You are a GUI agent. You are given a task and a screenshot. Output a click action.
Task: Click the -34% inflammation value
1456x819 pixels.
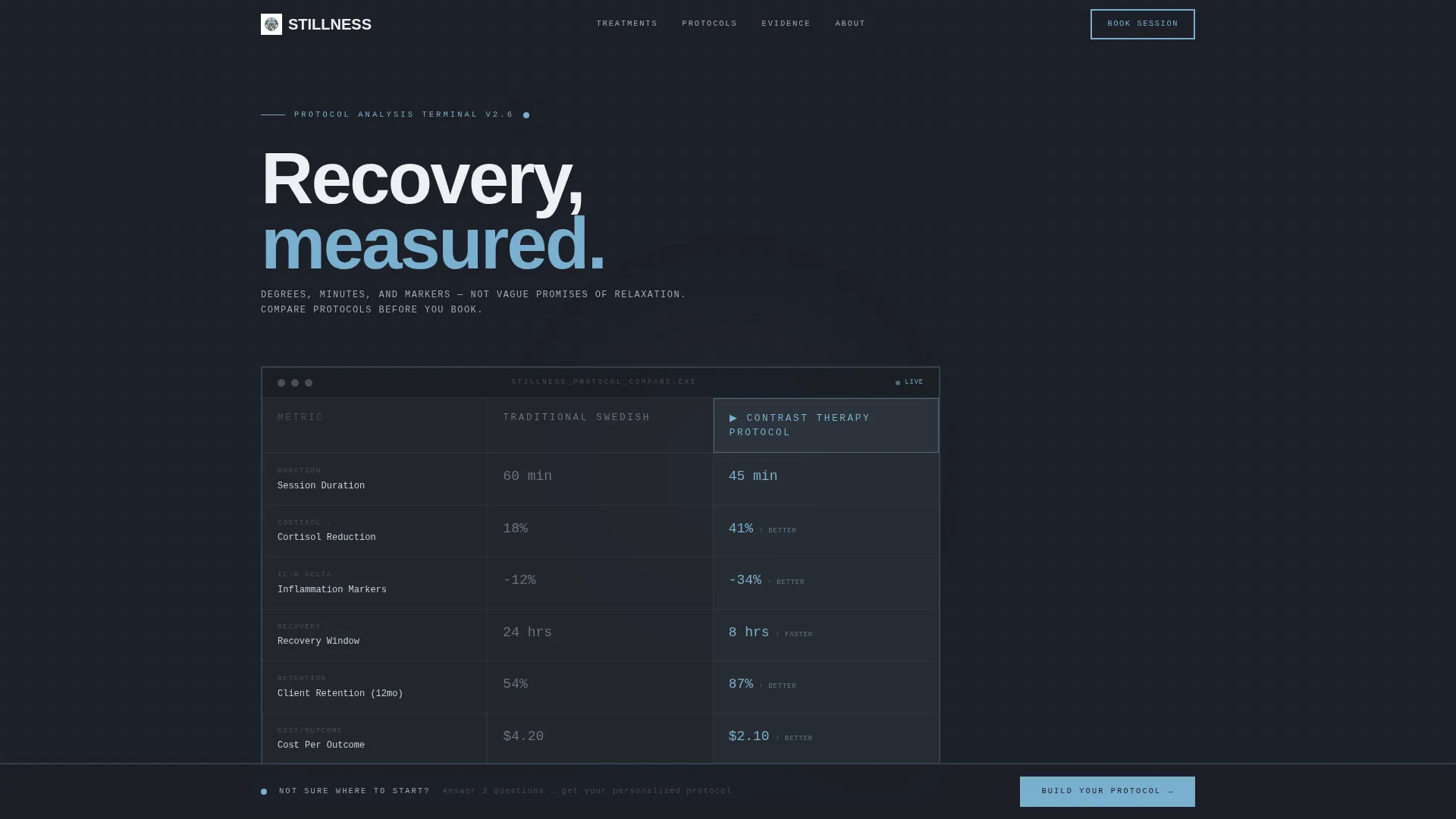(x=745, y=580)
